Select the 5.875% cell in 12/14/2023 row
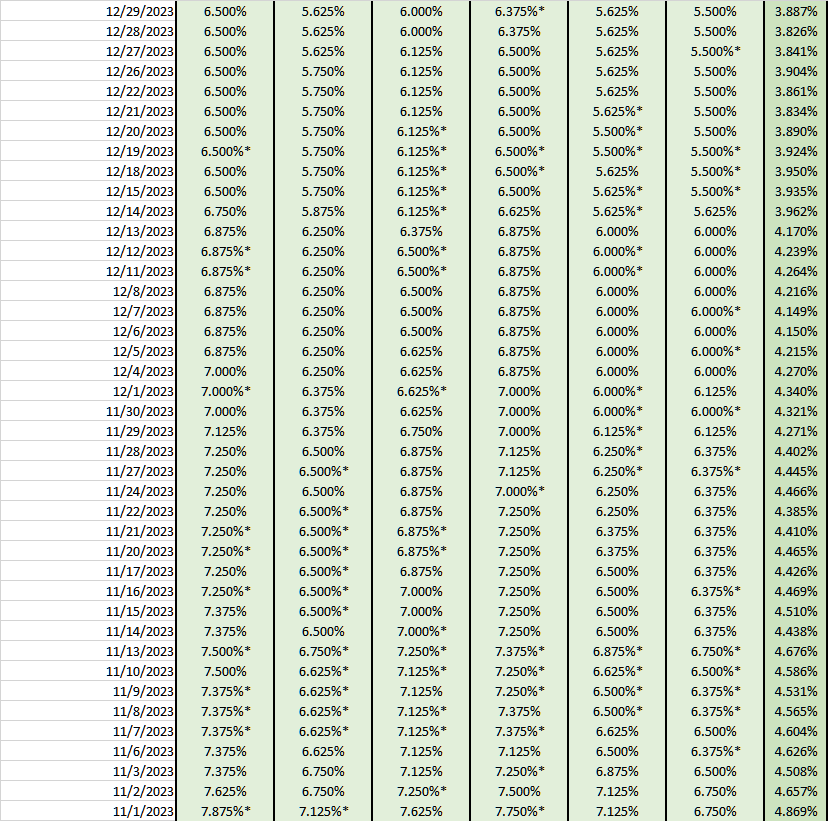The width and height of the screenshot is (828, 821). (323, 211)
